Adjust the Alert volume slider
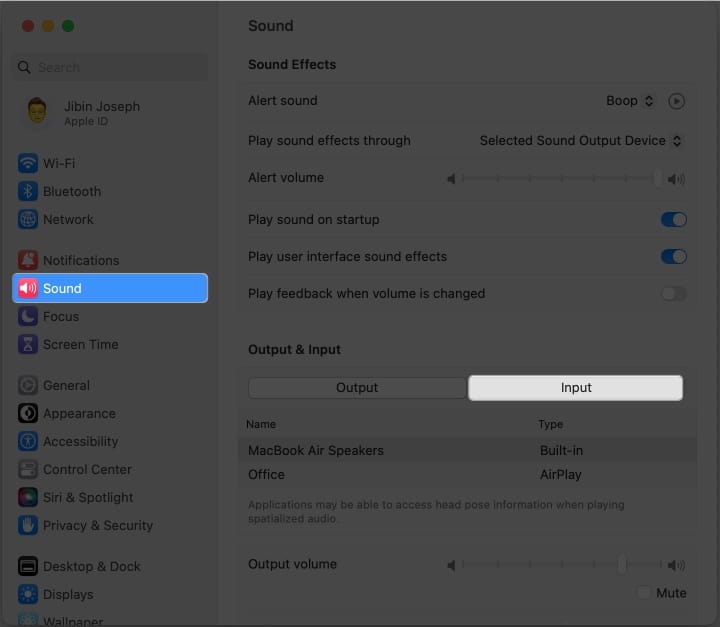 [x=561, y=178]
